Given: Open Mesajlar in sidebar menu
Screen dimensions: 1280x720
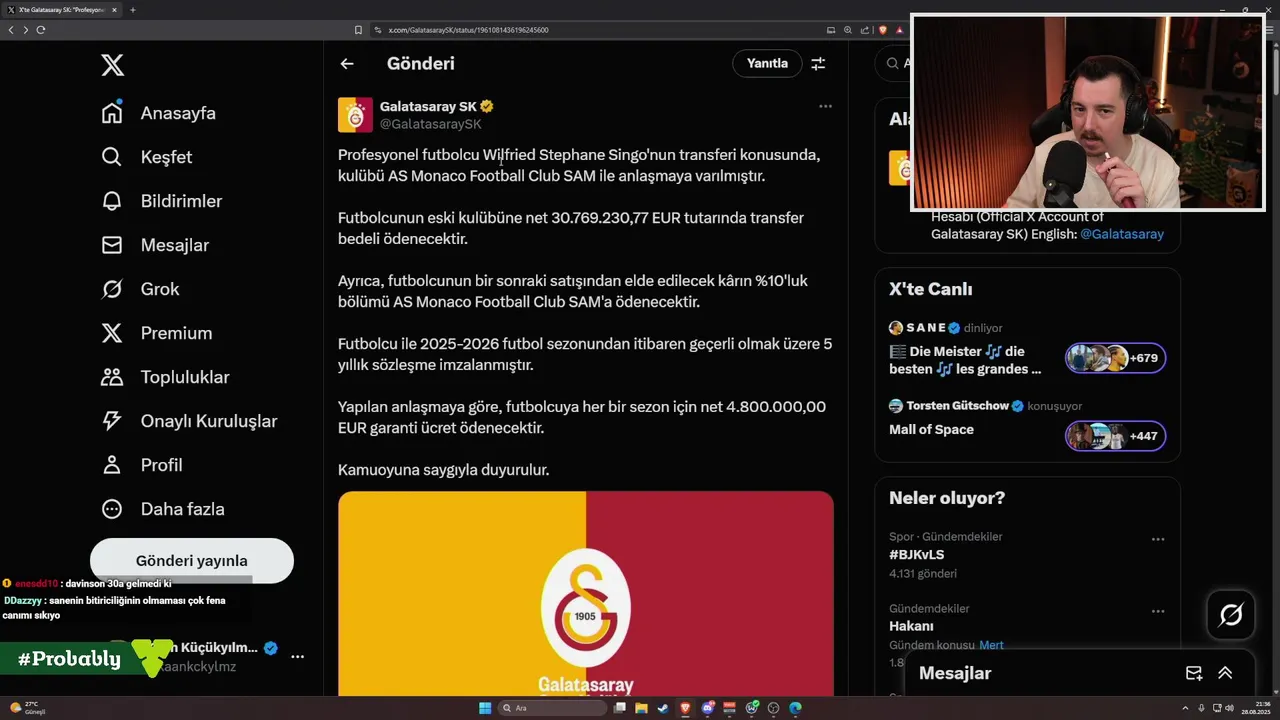Looking at the screenshot, I should point(155,245).
